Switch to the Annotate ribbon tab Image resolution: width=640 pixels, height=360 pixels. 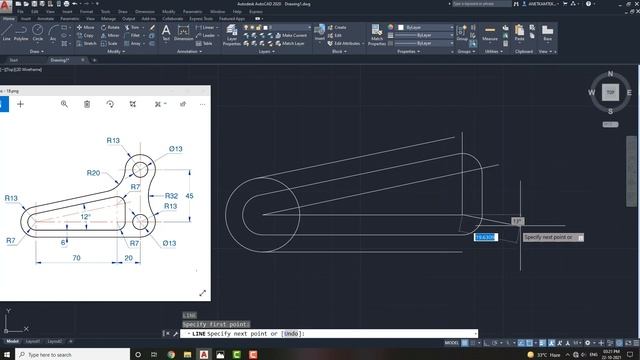click(x=45, y=19)
